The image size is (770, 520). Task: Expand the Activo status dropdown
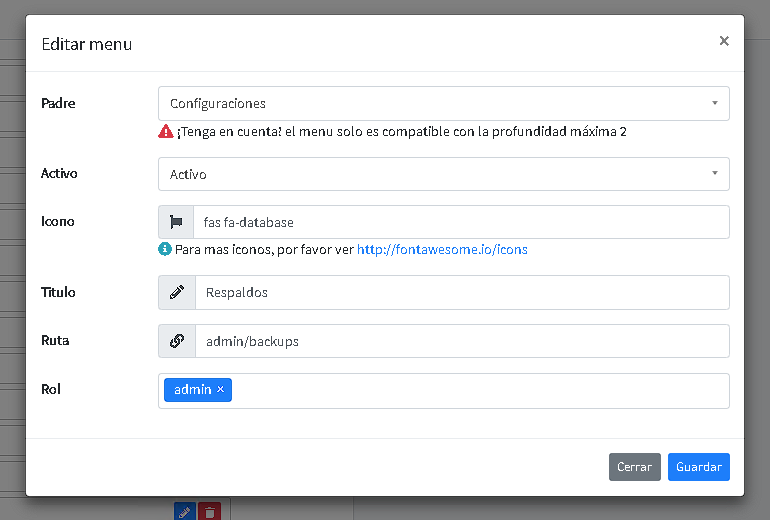click(x=443, y=174)
